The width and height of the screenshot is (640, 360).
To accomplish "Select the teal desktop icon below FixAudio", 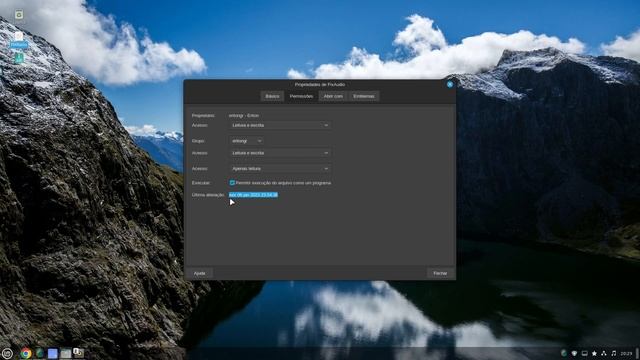I will pyautogui.click(x=19, y=58).
